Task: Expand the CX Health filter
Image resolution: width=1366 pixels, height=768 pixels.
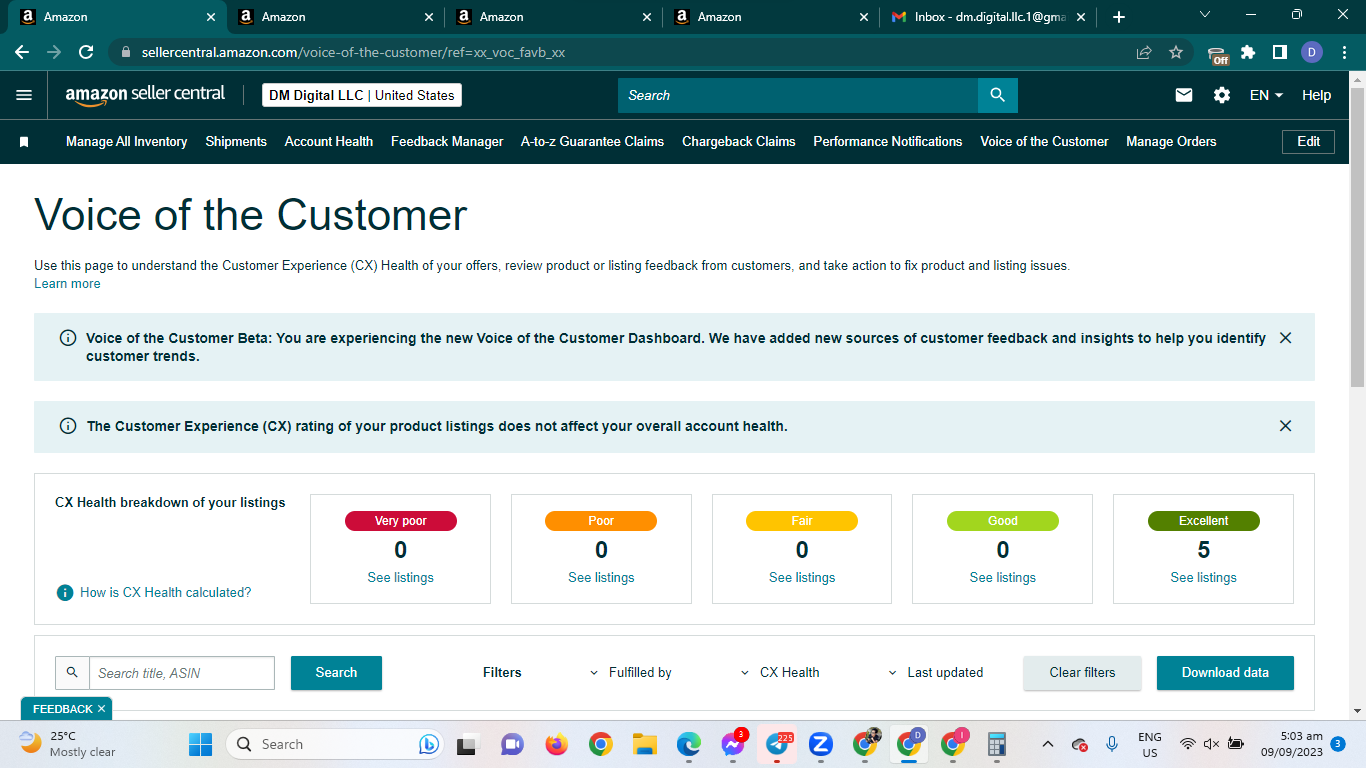Action: (x=780, y=673)
